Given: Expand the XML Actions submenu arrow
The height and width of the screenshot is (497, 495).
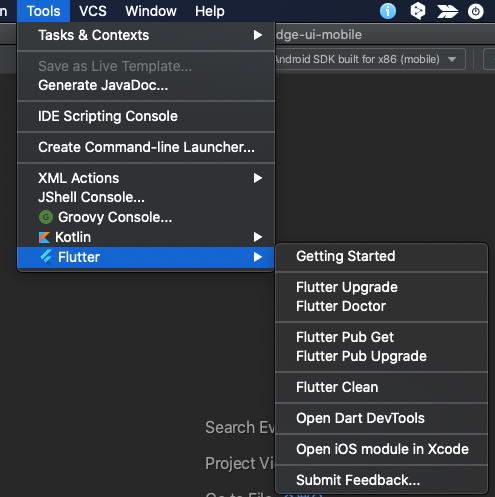Looking at the screenshot, I should (x=257, y=178).
